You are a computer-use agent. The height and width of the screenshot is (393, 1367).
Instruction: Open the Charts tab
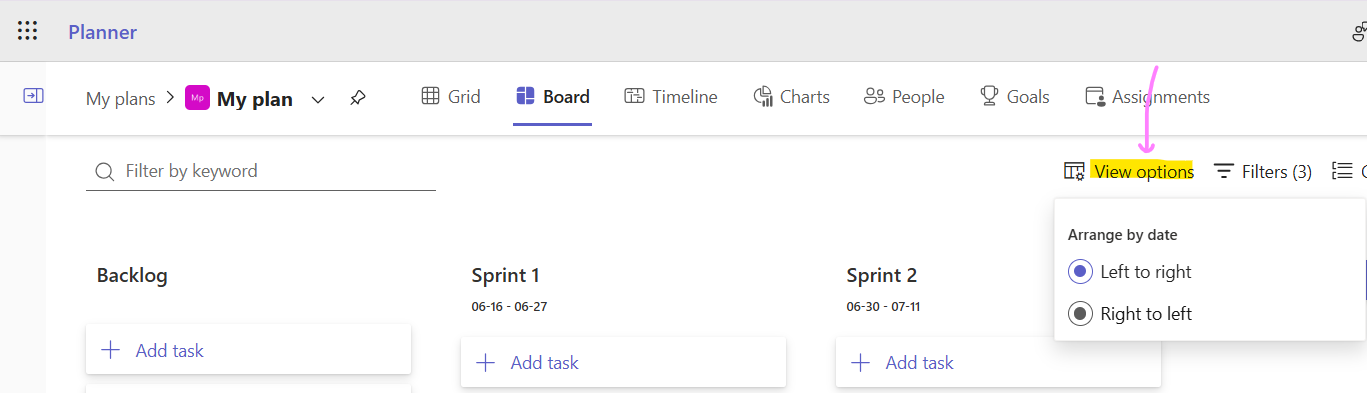[x=792, y=97]
